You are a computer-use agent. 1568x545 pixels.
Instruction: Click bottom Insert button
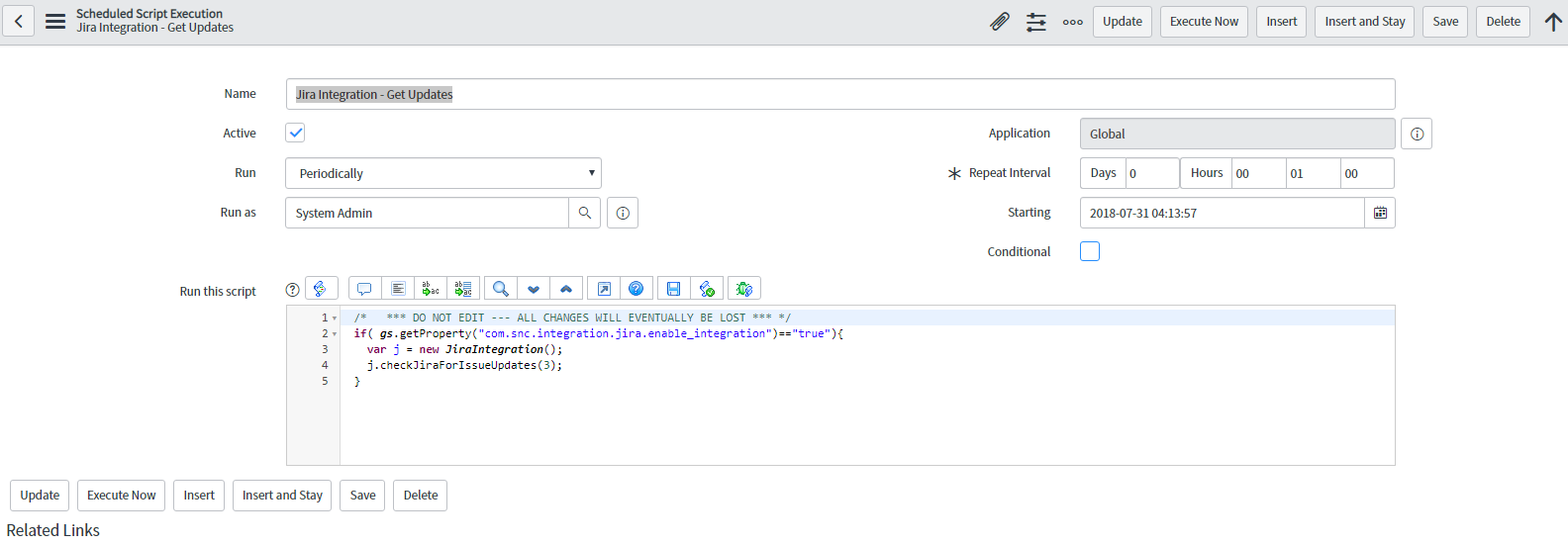(199, 496)
